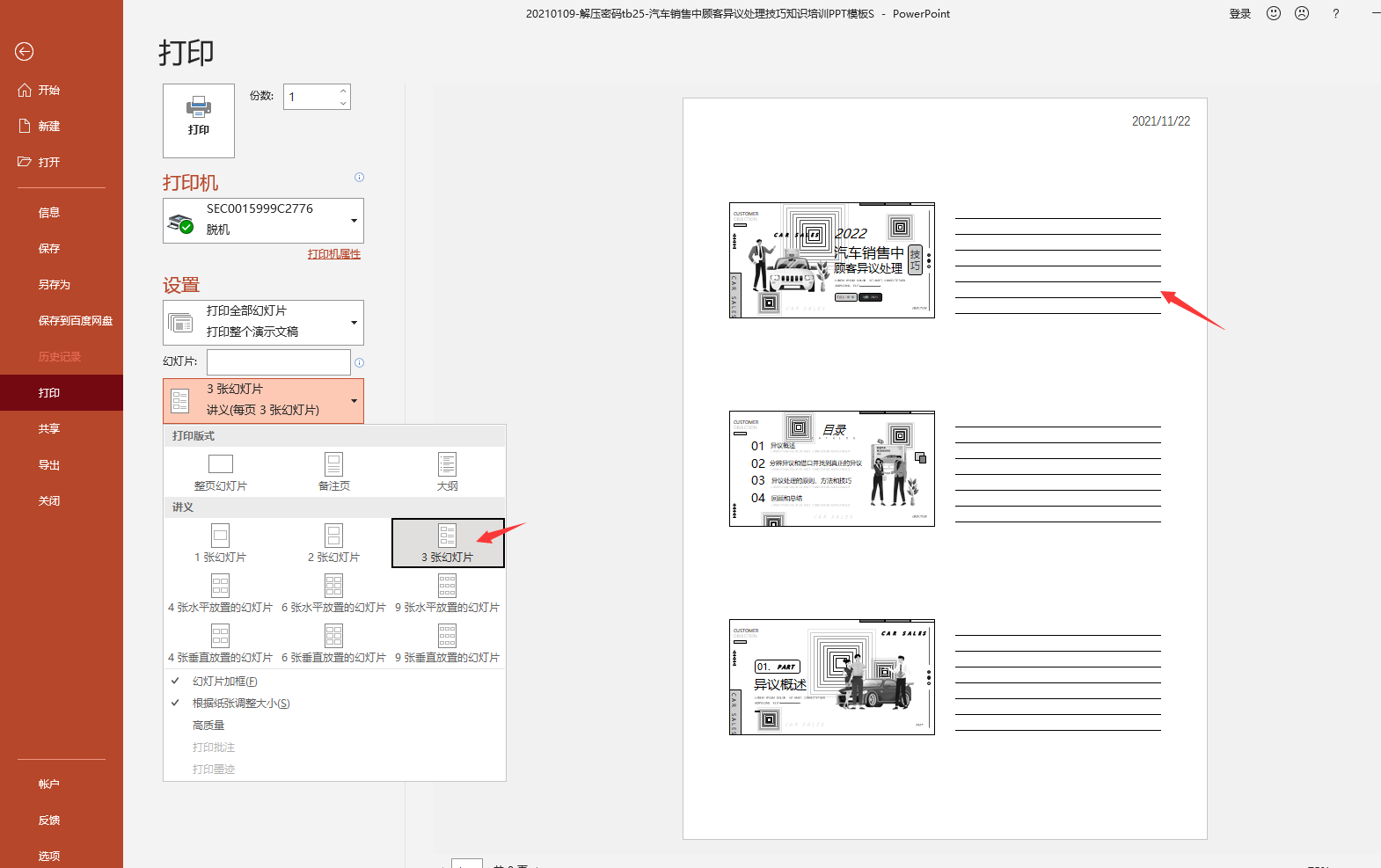Click the back arrow to exit backstage
Viewport: 1381px width, 868px height.
pos(25,52)
